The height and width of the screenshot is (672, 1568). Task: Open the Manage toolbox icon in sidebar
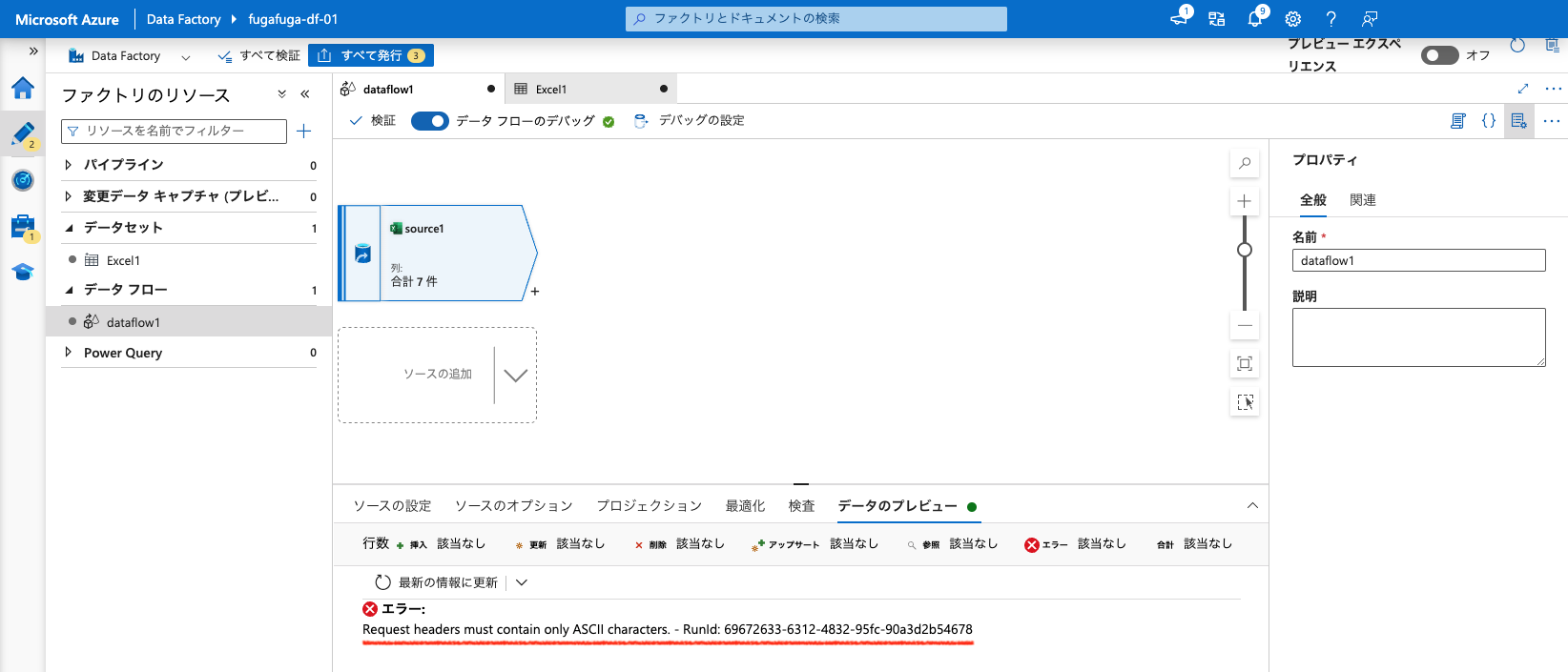point(23,227)
